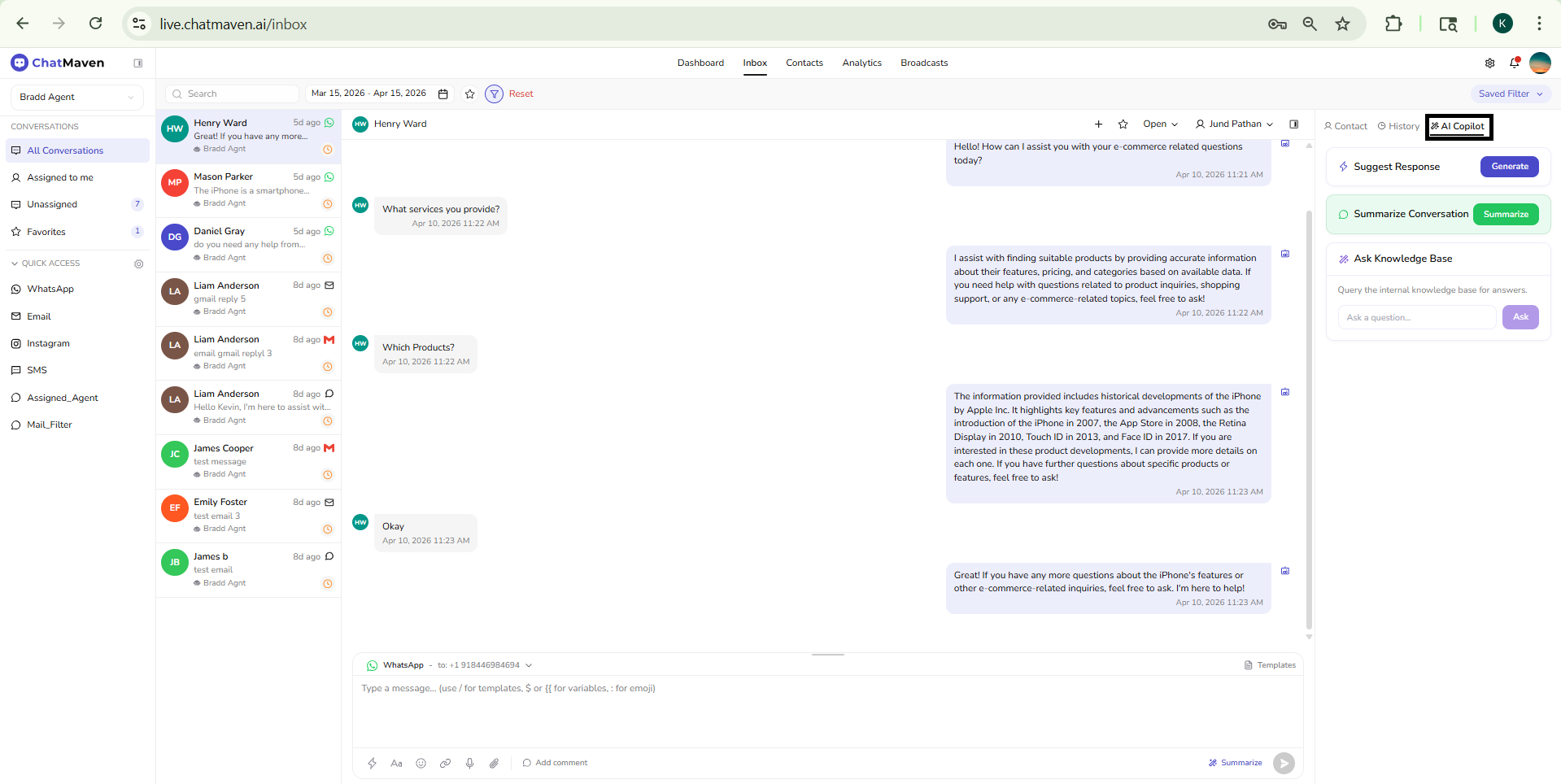Collapse the left sidebar toggle
This screenshot has height=784, width=1561.
138,63
